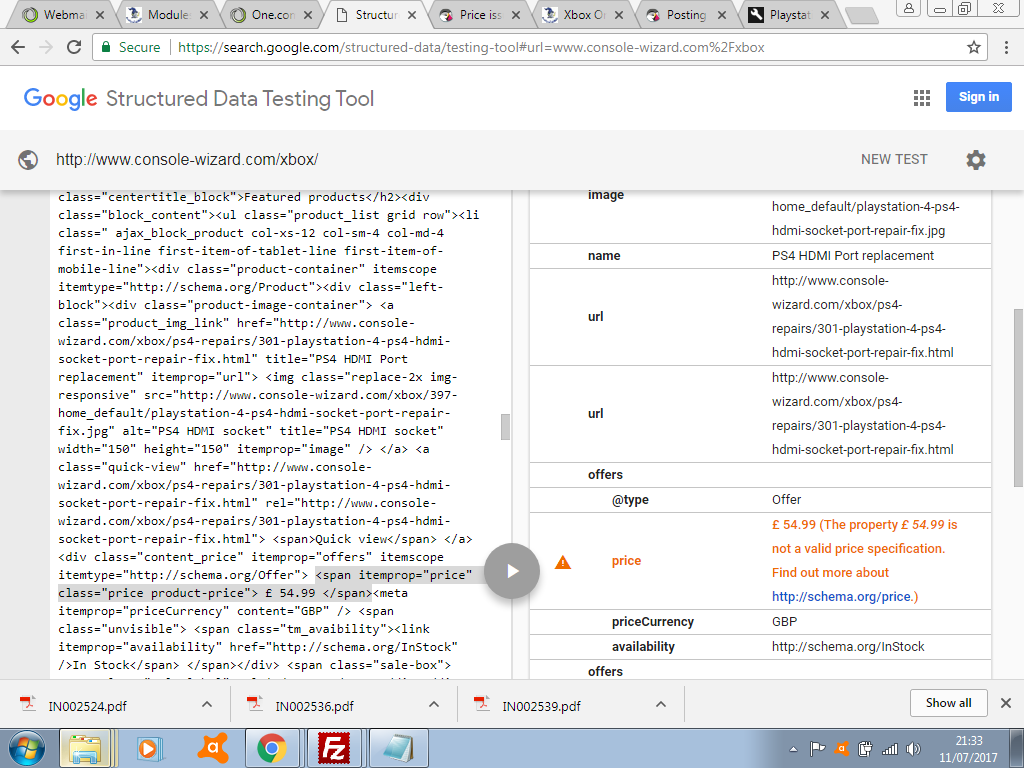Run test with the play button
The width and height of the screenshot is (1024, 768).
tap(512, 571)
